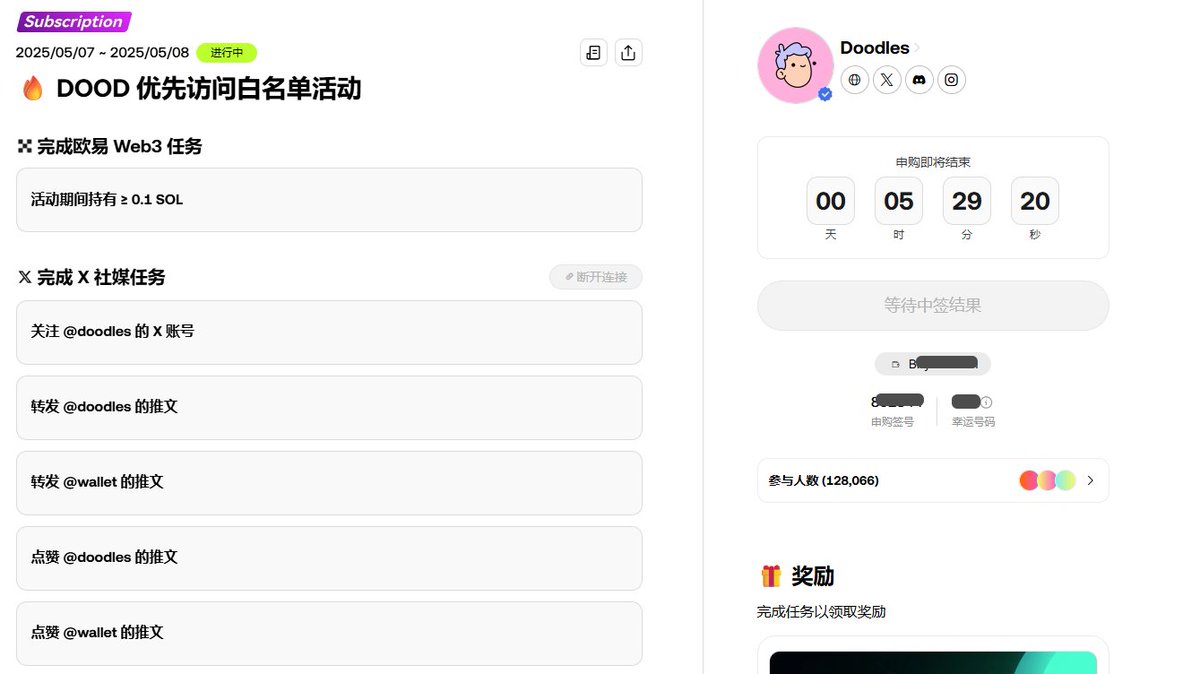This screenshot has width=1200, height=674.
Task: Click the 完成 X 社媒任务 heading
Action: pos(101,278)
